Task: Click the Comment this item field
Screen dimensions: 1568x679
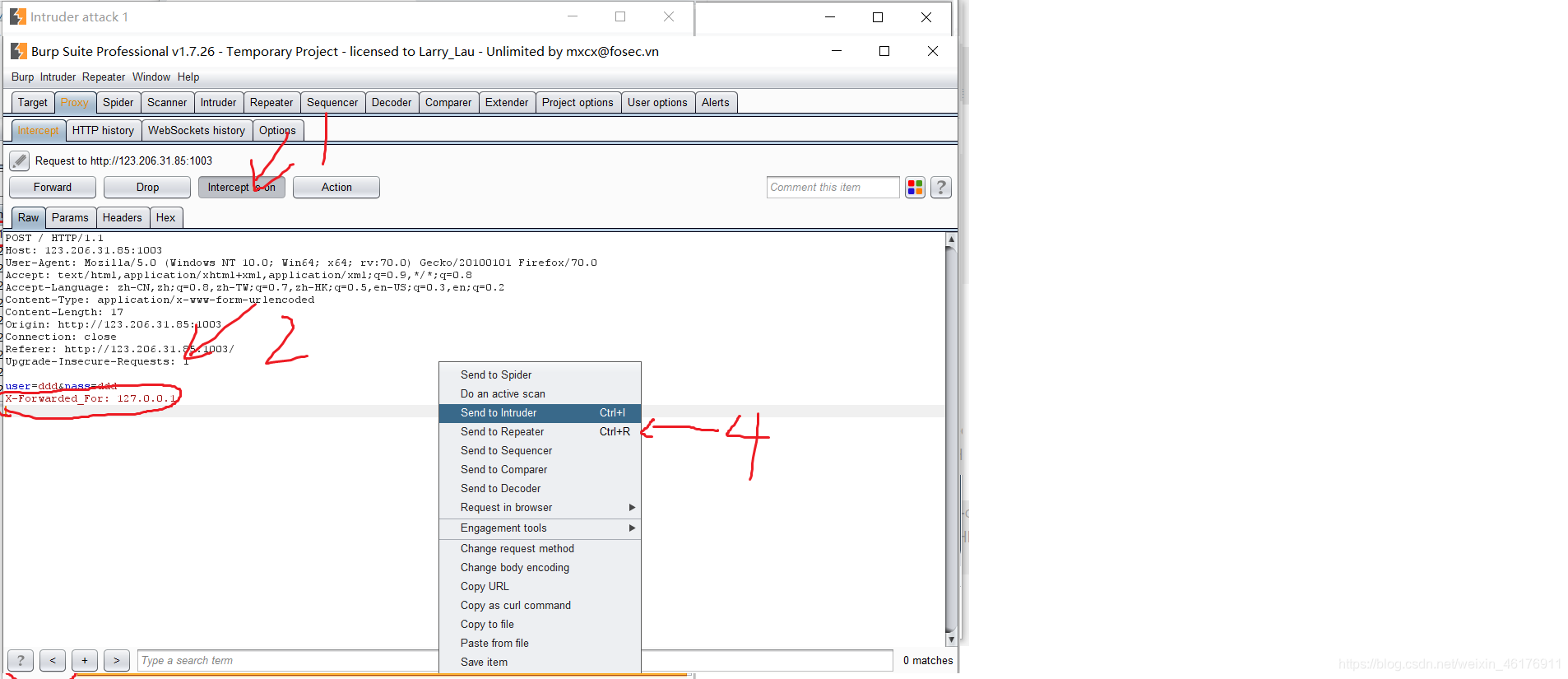Action: (x=833, y=188)
